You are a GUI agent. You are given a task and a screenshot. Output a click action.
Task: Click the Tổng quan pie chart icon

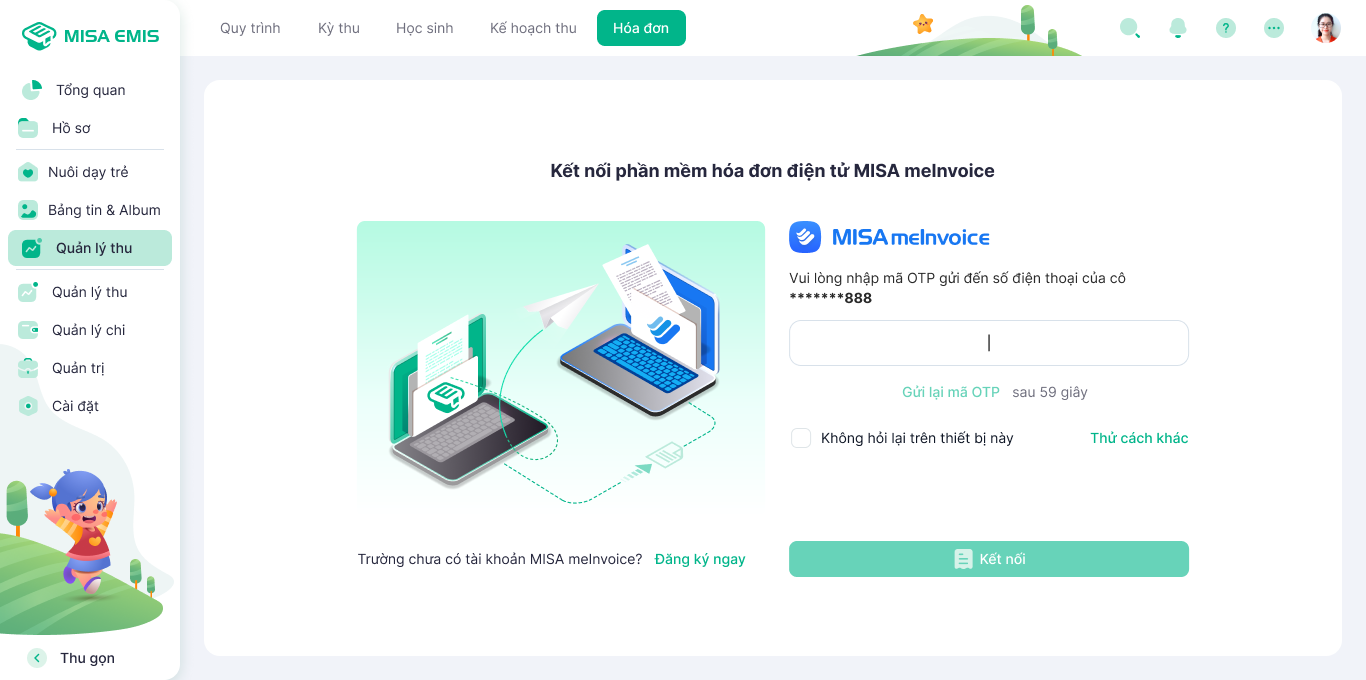point(32,90)
